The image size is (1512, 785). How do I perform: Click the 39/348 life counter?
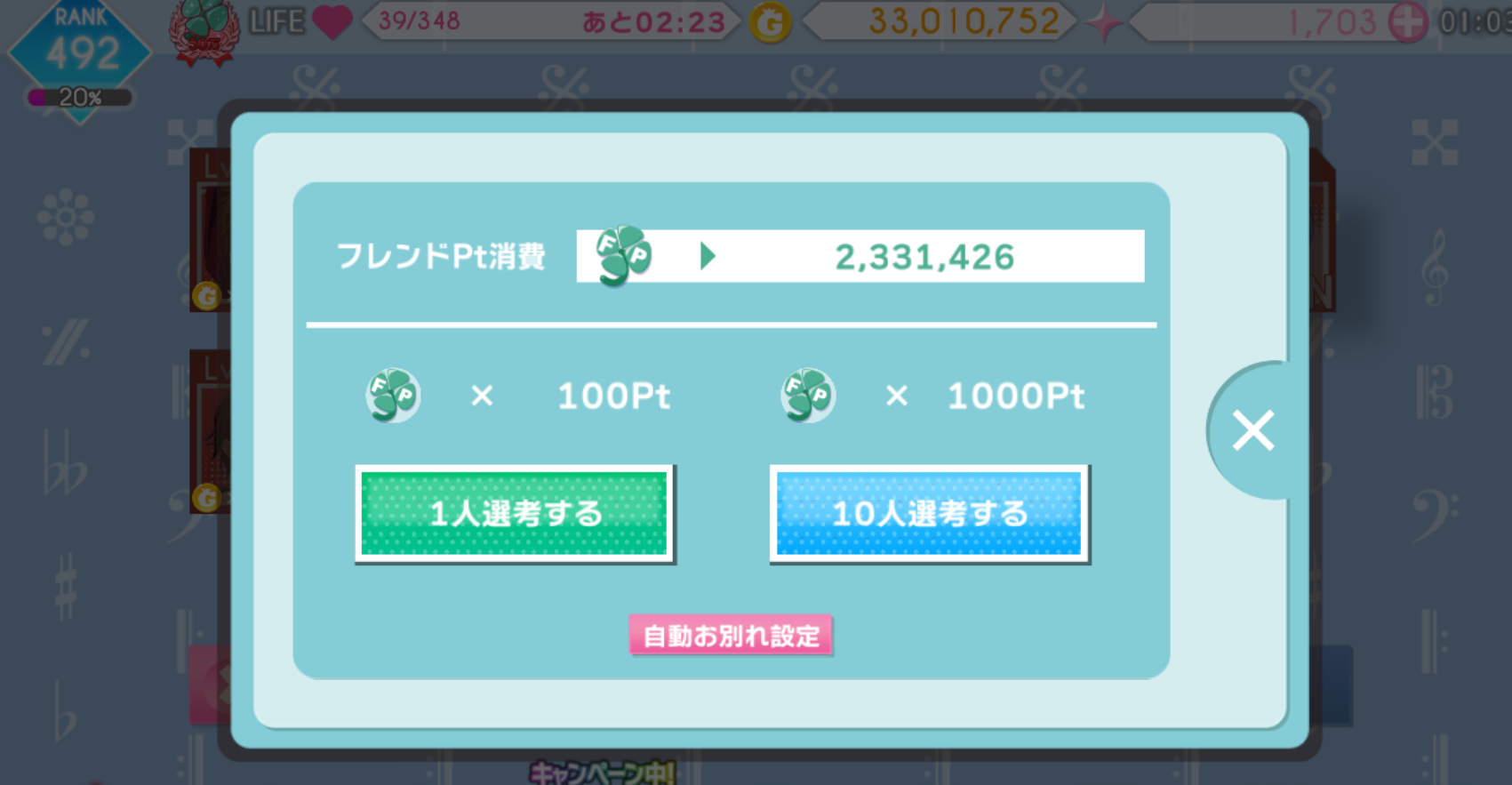(420, 20)
